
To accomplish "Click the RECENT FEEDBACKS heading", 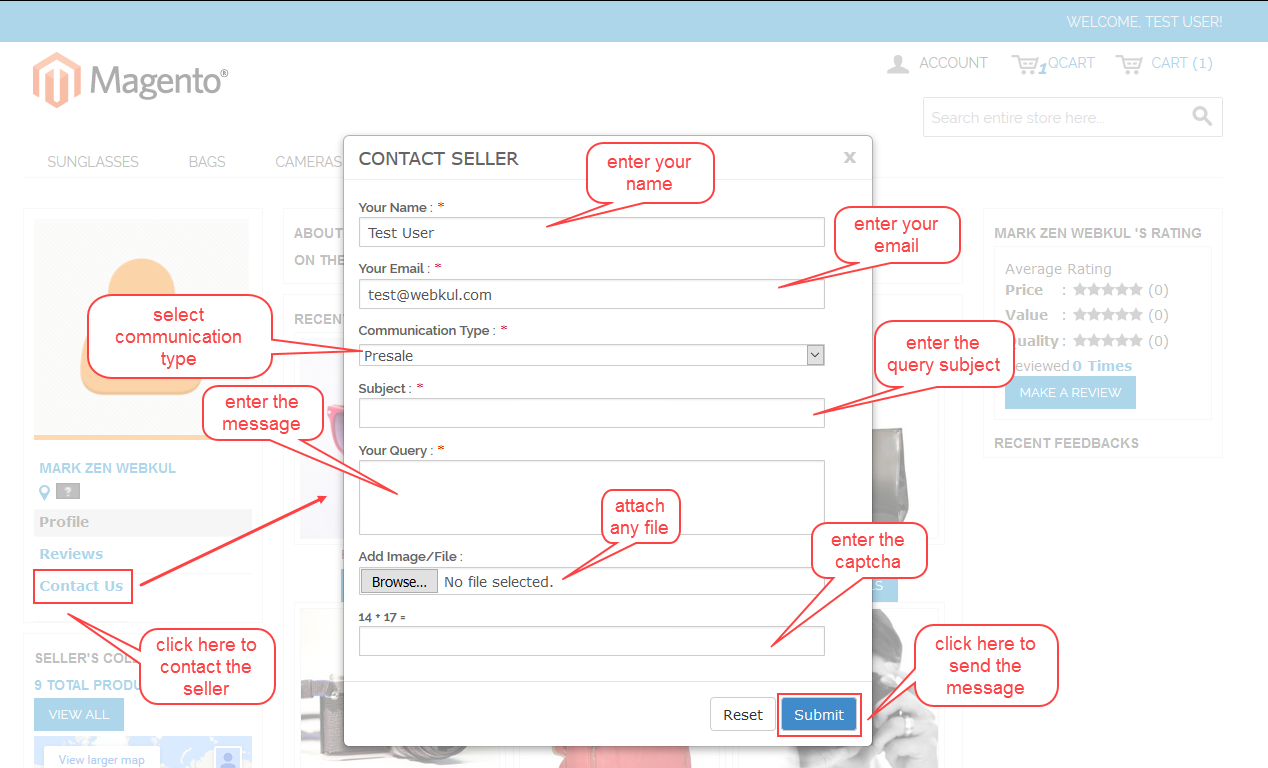I will [1066, 443].
